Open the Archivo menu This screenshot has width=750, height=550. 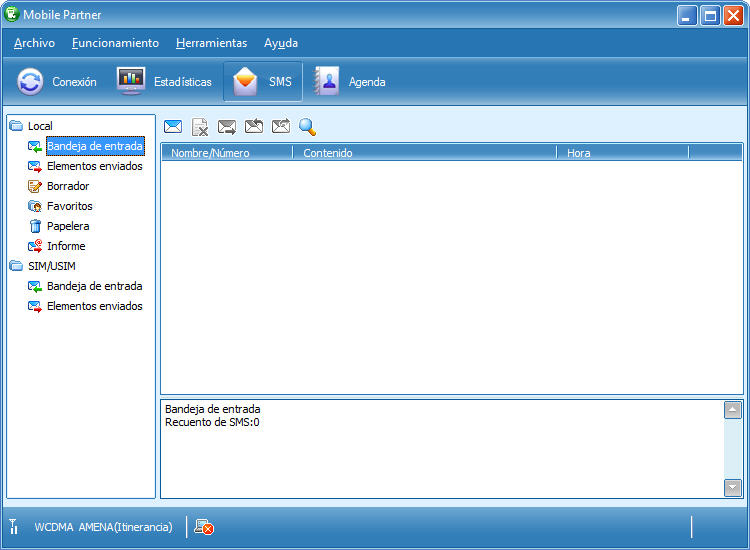(x=34, y=43)
